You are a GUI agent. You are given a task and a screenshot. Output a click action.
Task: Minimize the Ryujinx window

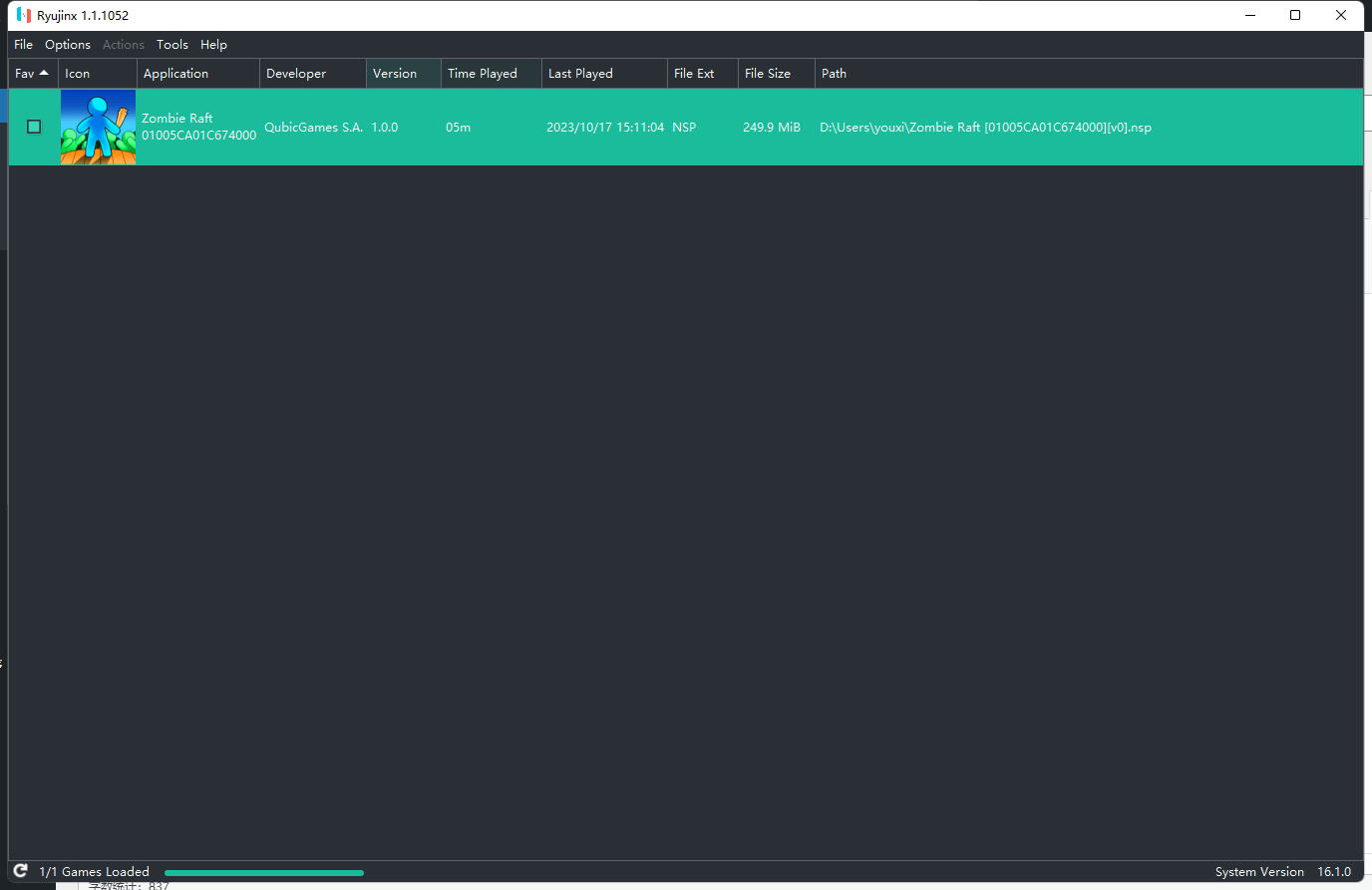pyautogui.click(x=1251, y=15)
